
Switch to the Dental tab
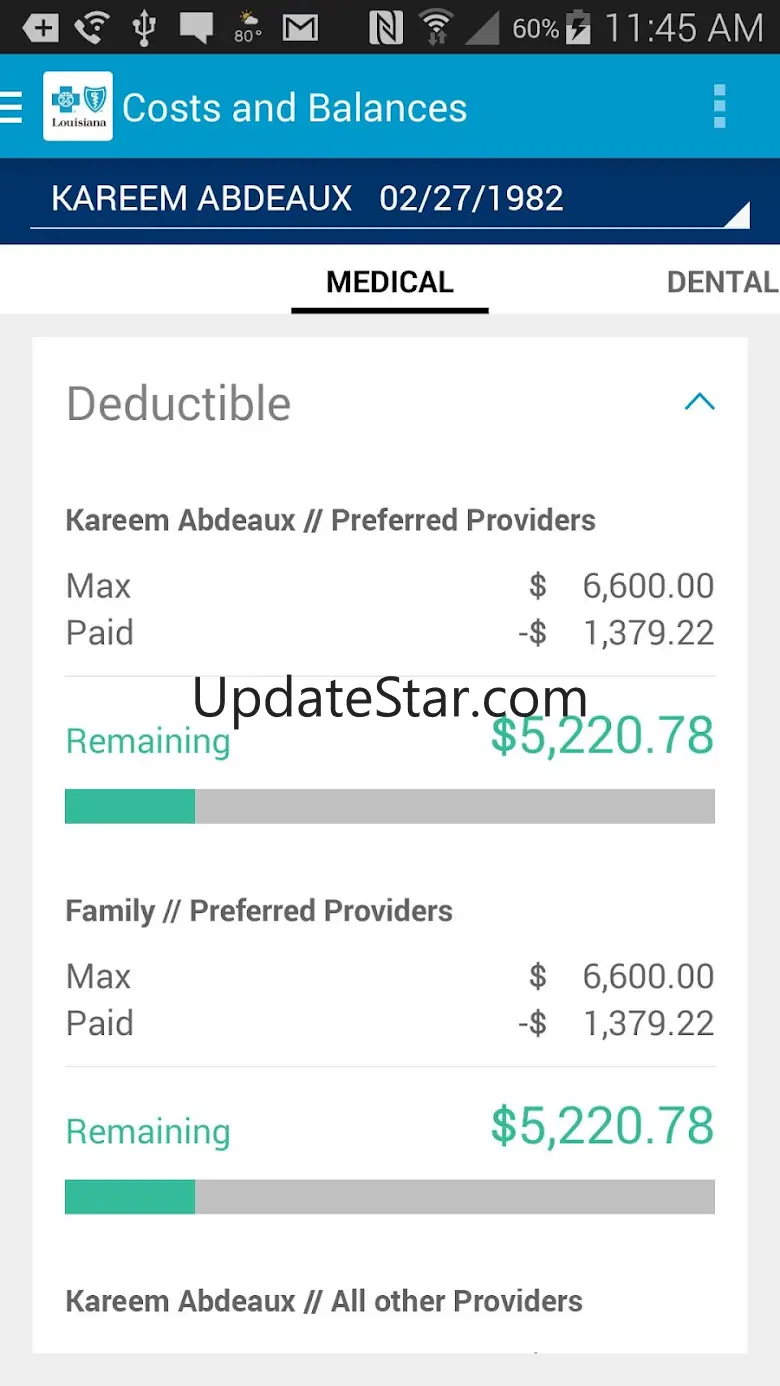[722, 282]
